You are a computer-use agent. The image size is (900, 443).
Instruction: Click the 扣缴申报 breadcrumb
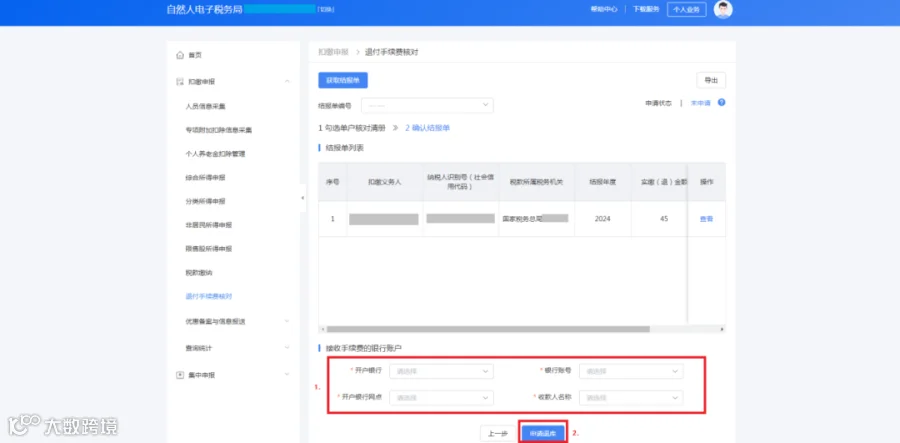coord(333,52)
